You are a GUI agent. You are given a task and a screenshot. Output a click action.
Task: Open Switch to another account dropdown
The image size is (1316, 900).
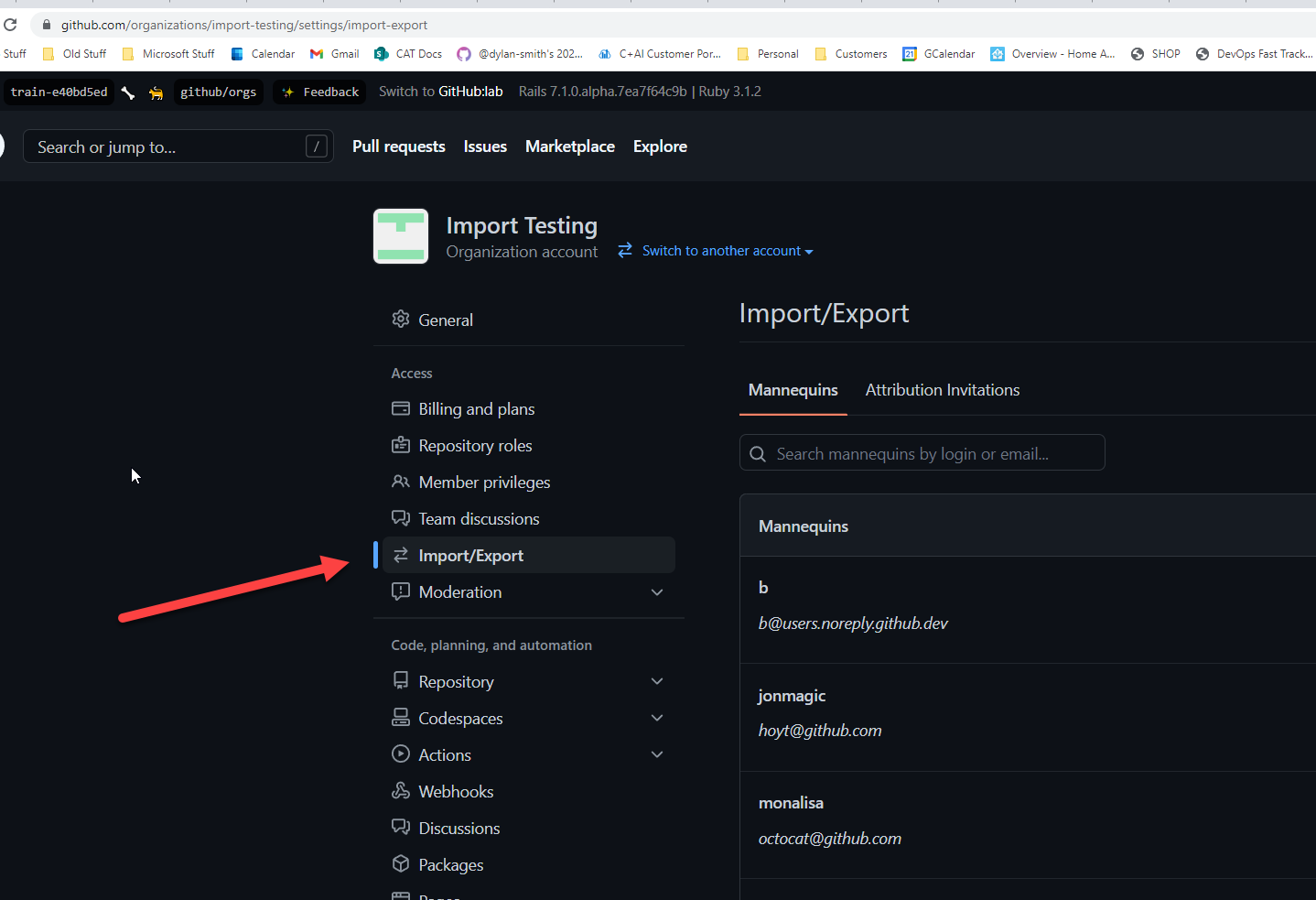pos(728,251)
